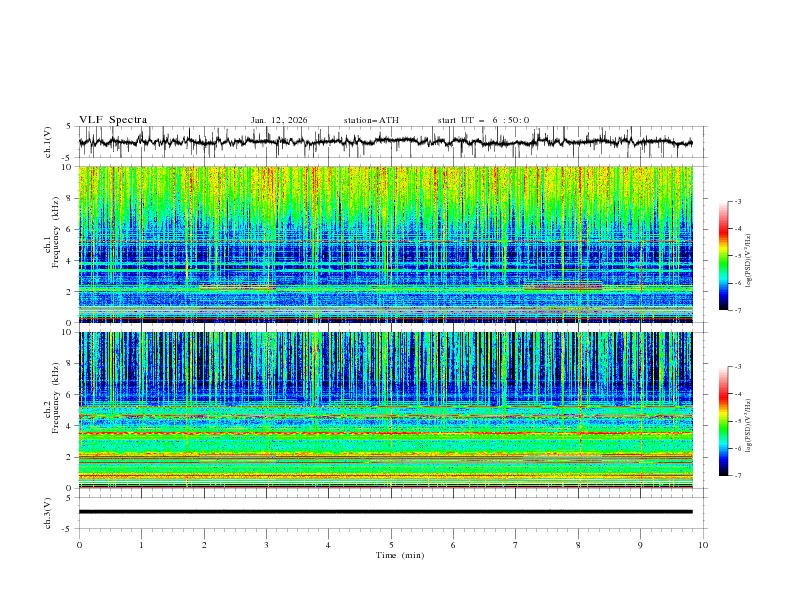Click the "5" upper tick on ch.1(V) axis

(68, 127)
